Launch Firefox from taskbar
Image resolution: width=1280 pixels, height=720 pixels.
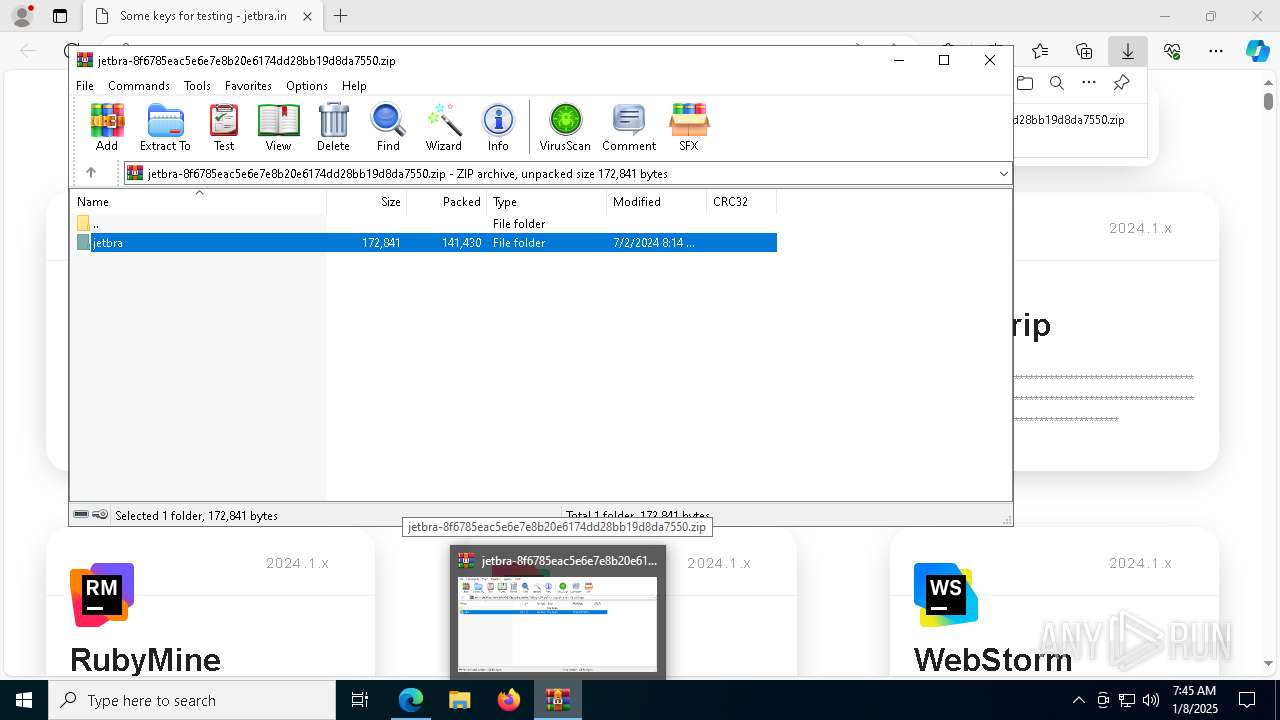[509, 700]
